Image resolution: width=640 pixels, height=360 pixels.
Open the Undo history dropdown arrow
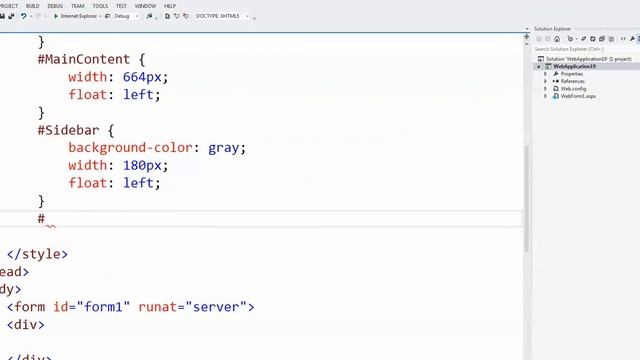click(x=31, y=16)
